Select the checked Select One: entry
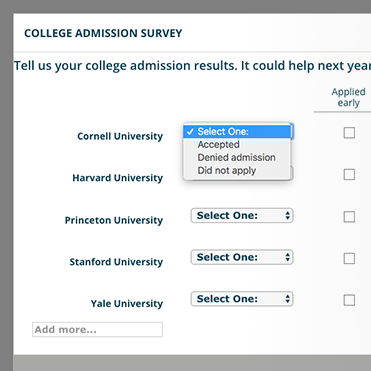The width and height of the screenshot is (371, 371). tap(237, 132)
